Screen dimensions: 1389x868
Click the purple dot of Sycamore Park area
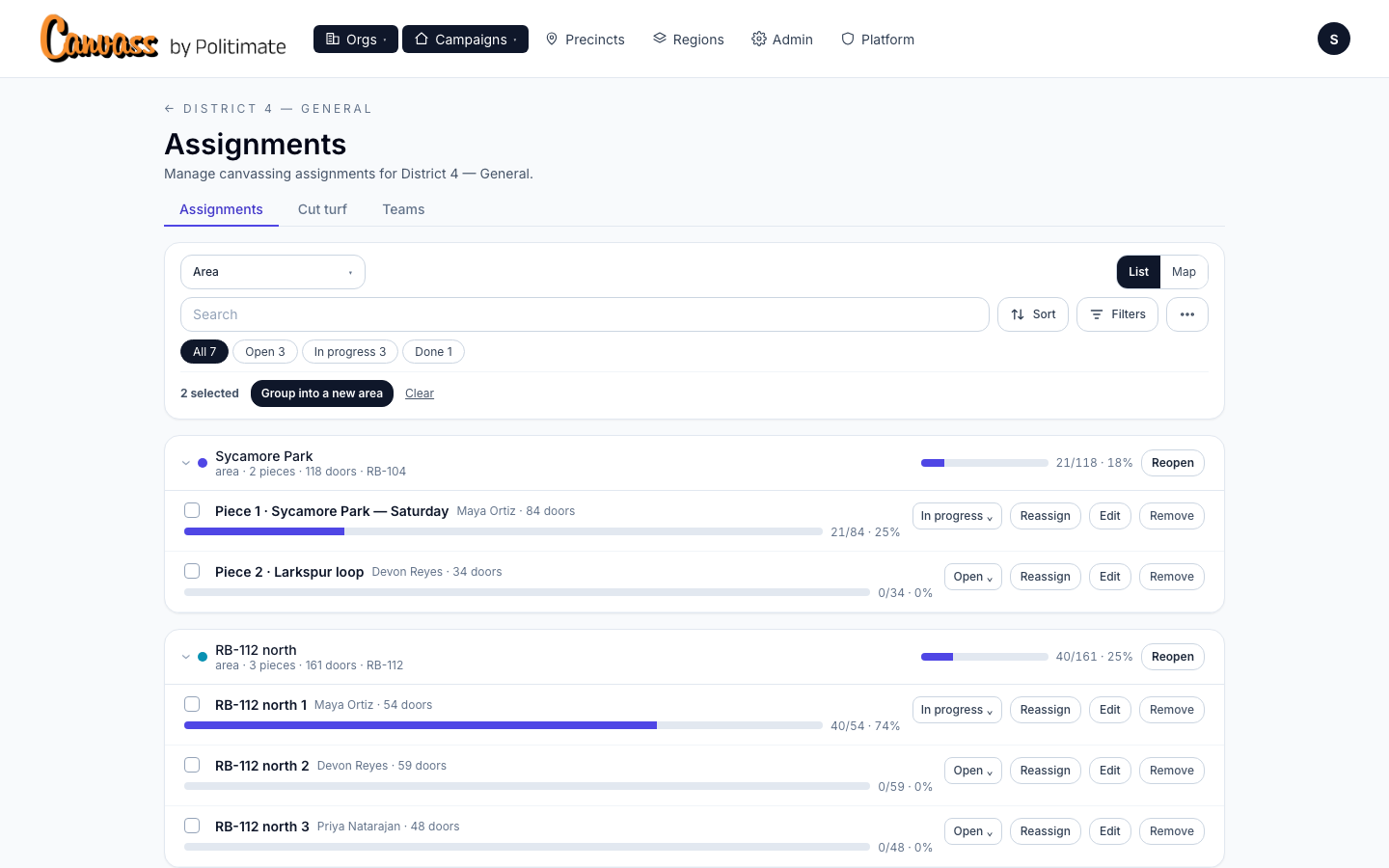pos(203,463)
